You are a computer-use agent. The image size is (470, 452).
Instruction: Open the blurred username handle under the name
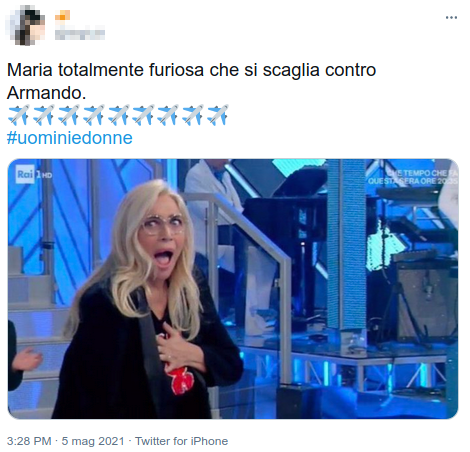tap(80, 34)
